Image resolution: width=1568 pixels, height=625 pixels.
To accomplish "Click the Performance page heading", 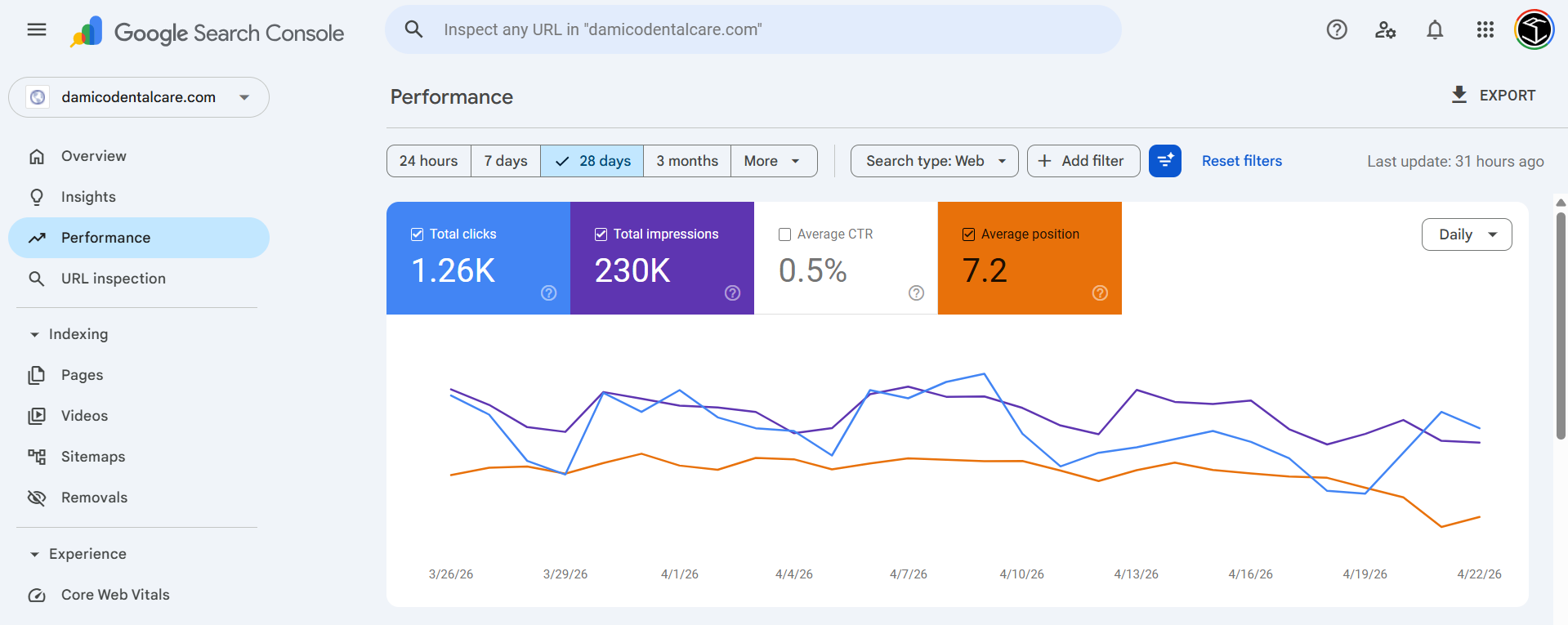I will coord(452,97).
